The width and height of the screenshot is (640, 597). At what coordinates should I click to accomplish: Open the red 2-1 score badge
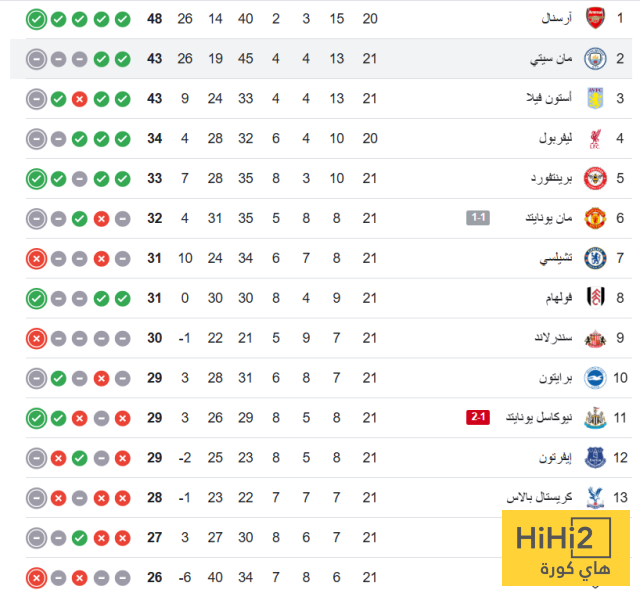[477, 417]
